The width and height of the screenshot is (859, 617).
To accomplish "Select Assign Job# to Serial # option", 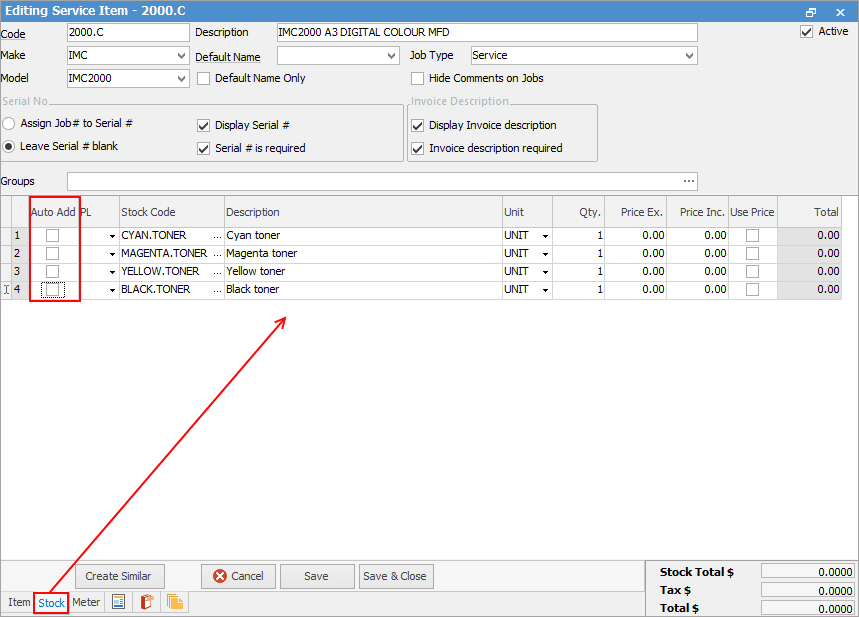I will (9, 124).
